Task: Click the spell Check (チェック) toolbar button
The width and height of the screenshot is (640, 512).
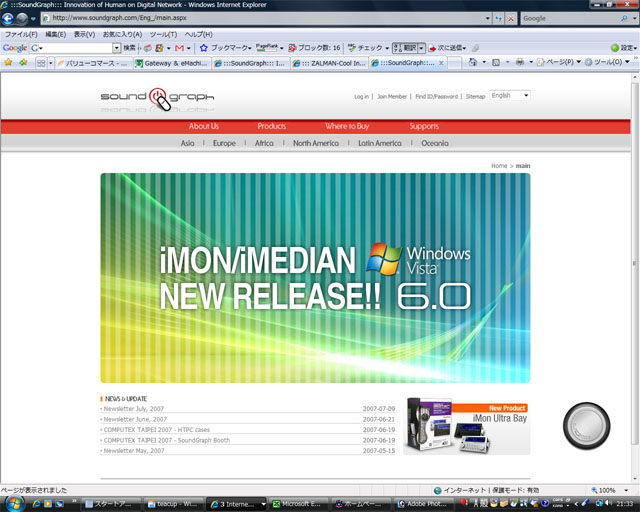Action: click(x=366, y=48)
